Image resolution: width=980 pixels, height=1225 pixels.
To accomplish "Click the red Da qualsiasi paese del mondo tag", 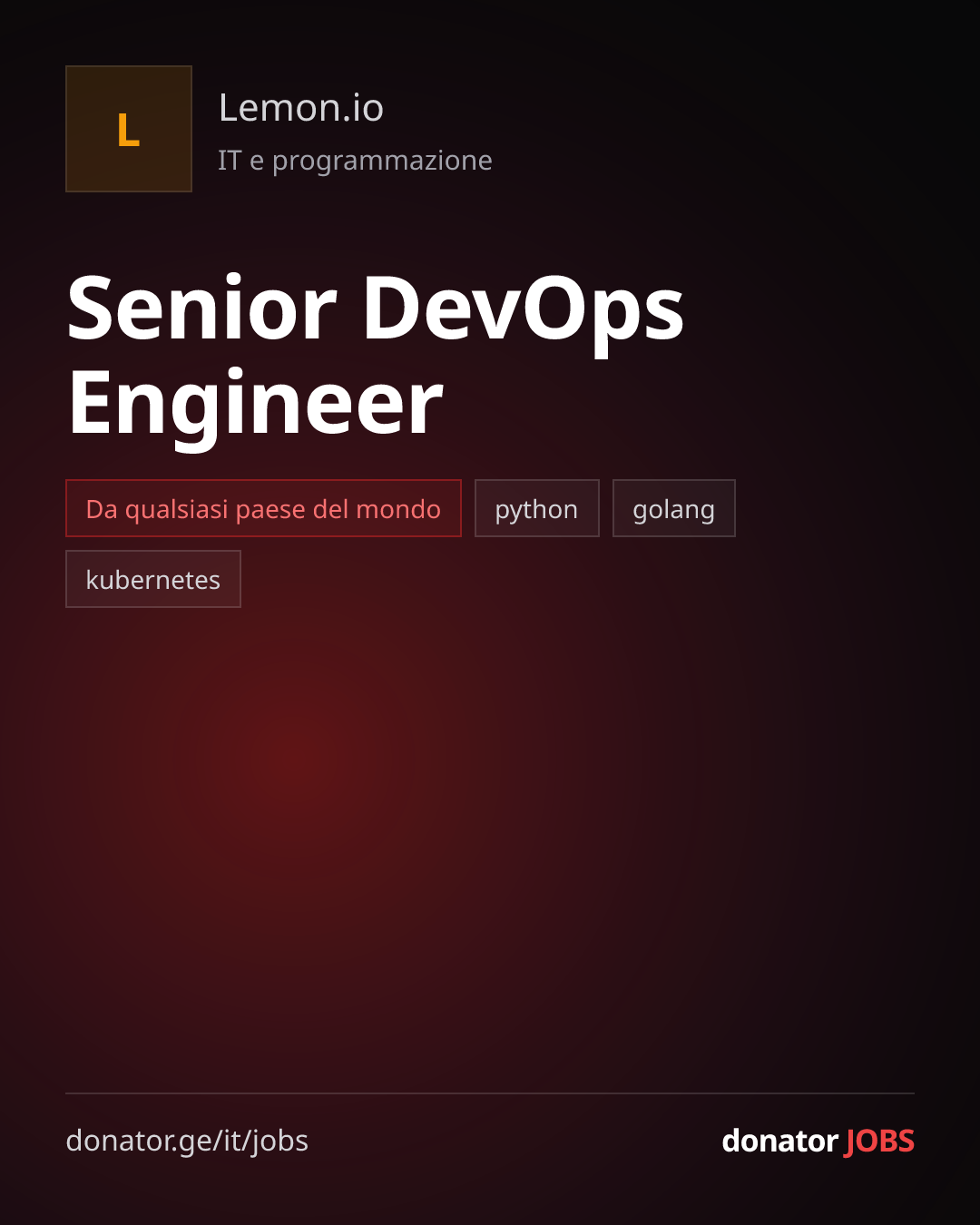I will coord(263,508).
